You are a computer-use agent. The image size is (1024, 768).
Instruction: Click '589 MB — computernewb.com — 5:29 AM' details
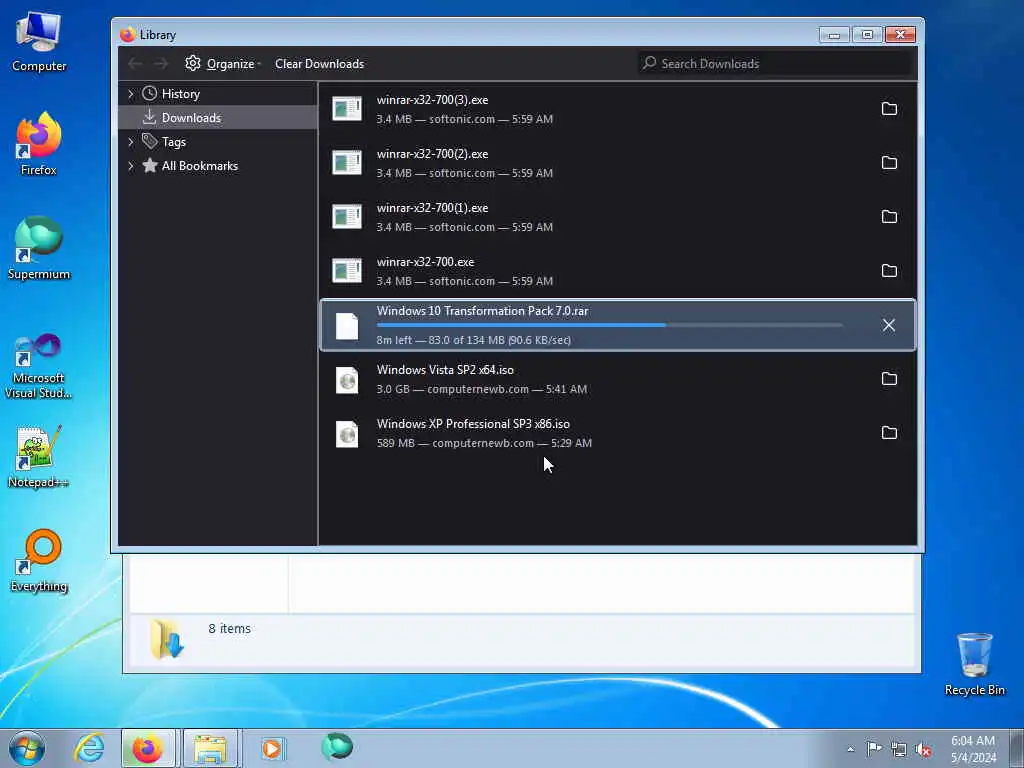[x=484, y=443]
